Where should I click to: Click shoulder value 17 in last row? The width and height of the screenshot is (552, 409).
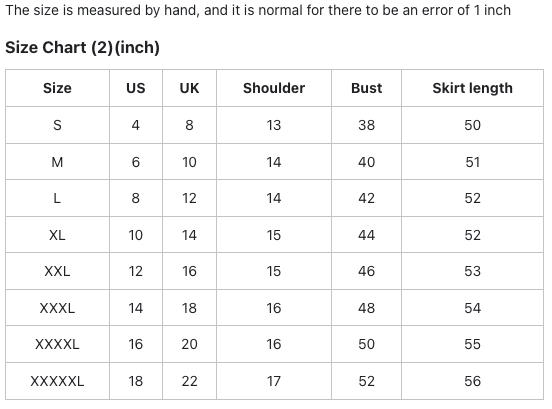[274, 381]
